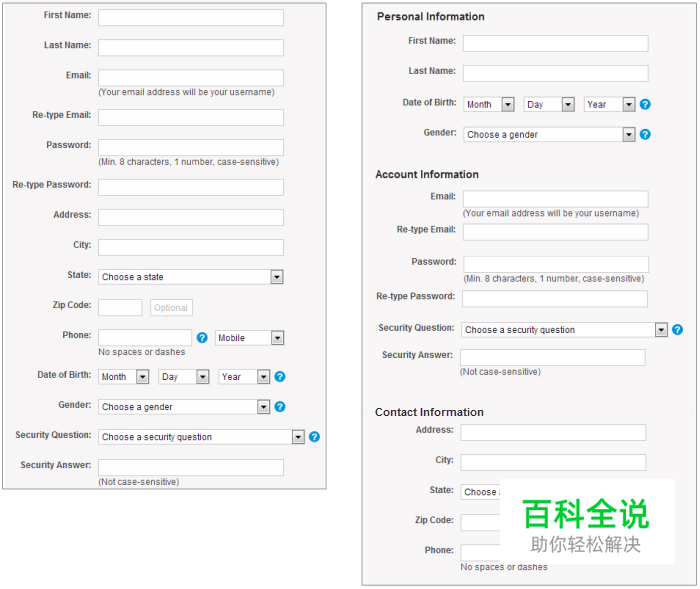Screen dimensions: 700x589
Task: Click the Account Information heading
Action: click(427, 174)
